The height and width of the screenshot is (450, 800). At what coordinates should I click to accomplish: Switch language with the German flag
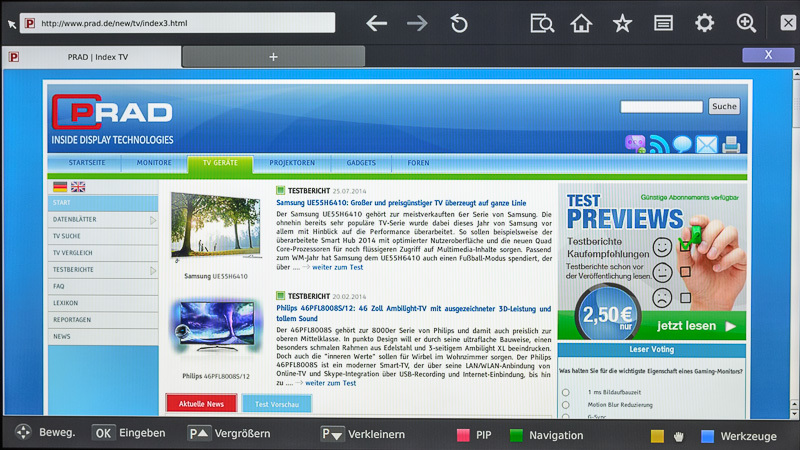pos(60,187)
